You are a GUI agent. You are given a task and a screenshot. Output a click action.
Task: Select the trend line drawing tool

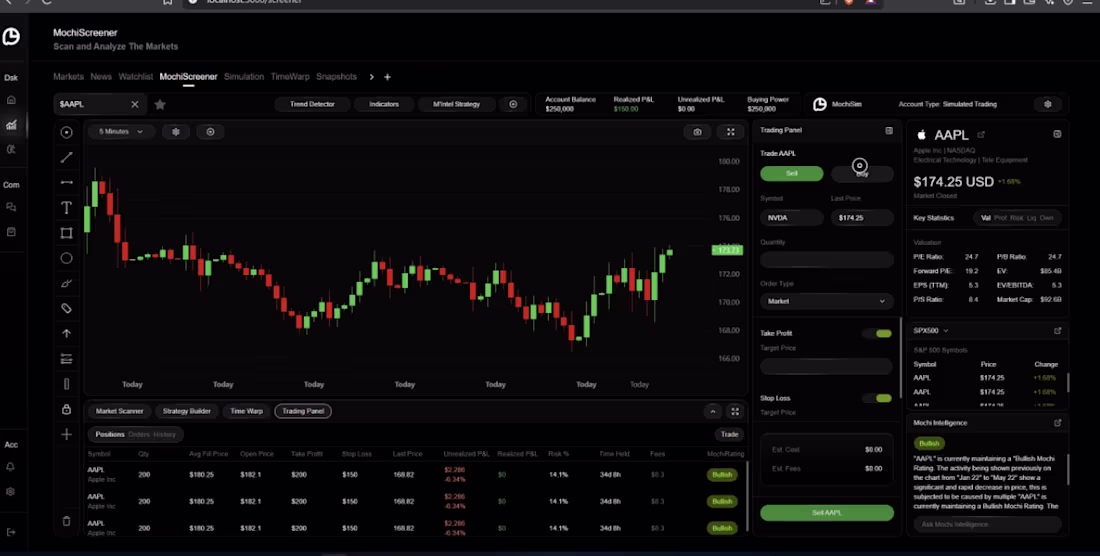coord(67,158)
